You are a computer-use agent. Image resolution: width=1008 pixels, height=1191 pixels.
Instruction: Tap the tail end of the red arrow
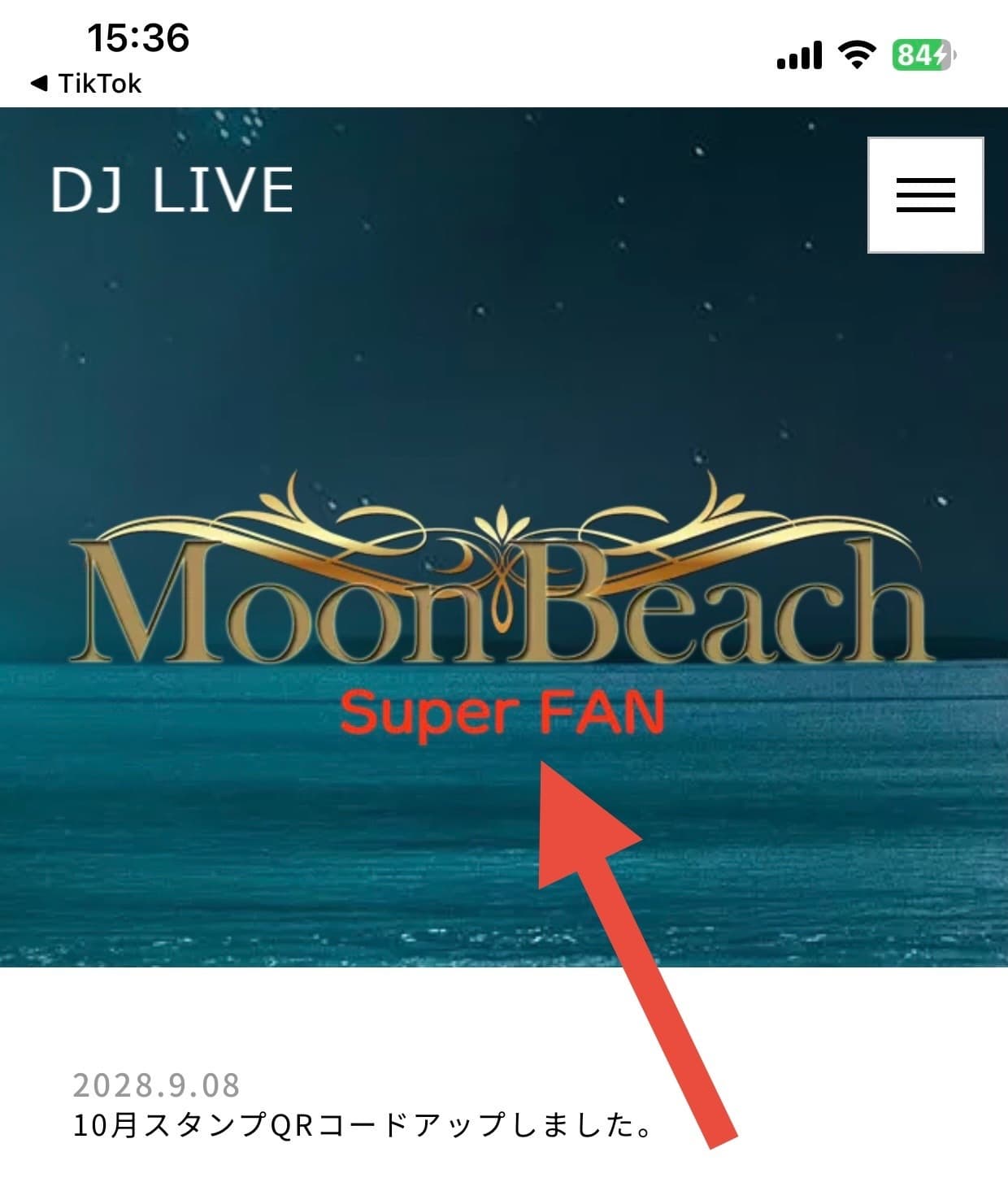tap(722, 1134)
